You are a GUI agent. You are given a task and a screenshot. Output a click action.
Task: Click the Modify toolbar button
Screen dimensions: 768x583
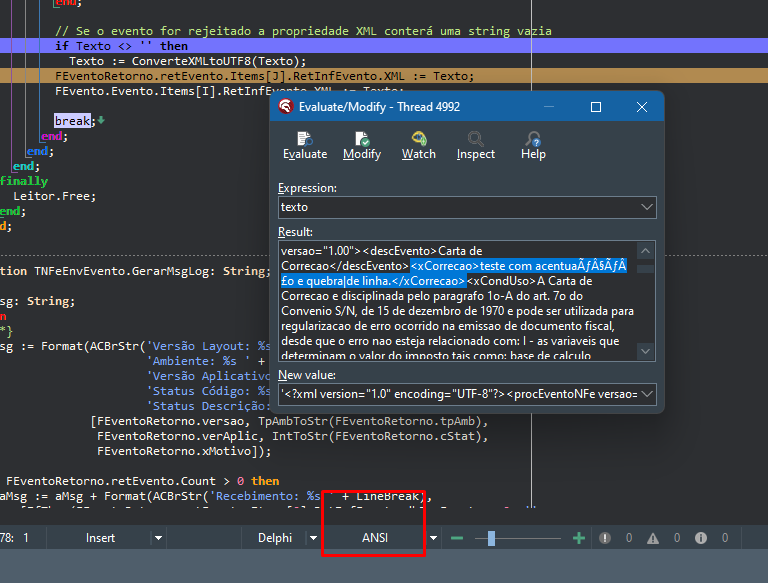point(362,146)
